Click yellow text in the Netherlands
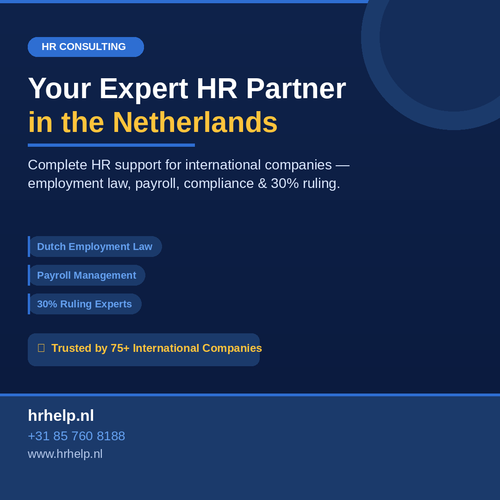The height and width of the screenshot is (500, 500). [153, 122]
